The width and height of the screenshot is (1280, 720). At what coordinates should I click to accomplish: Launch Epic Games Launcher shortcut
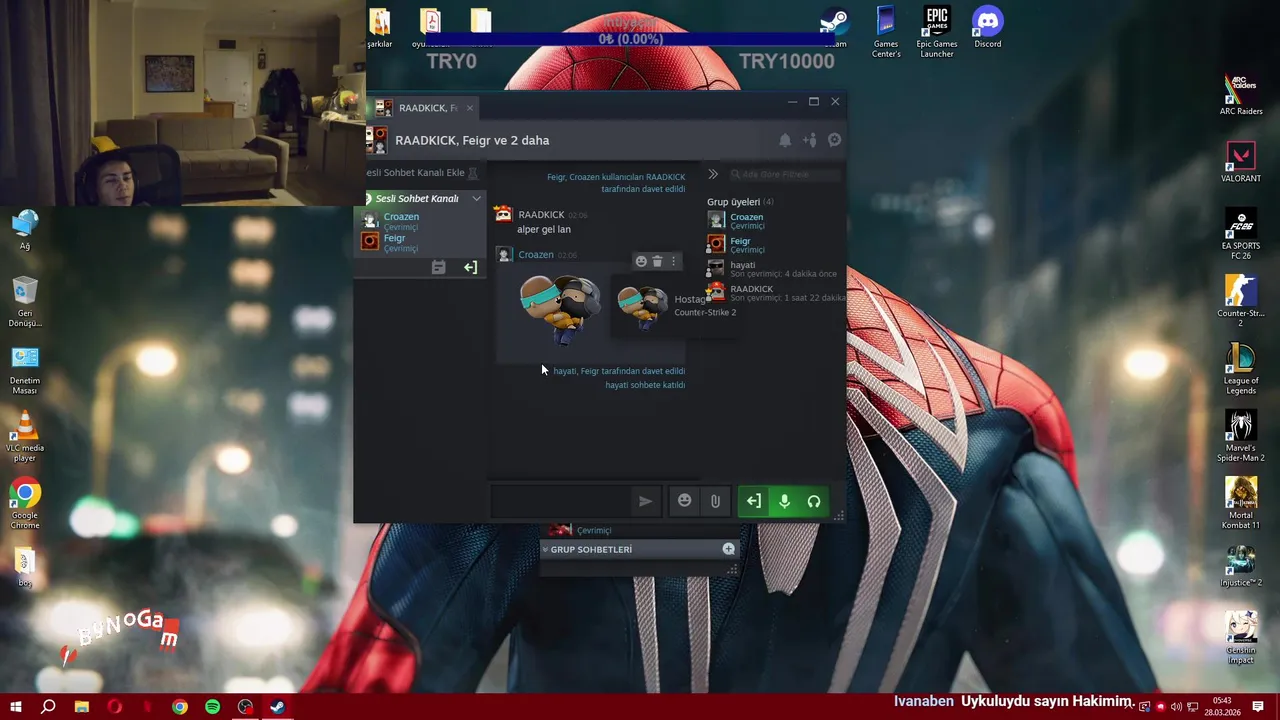937,32
